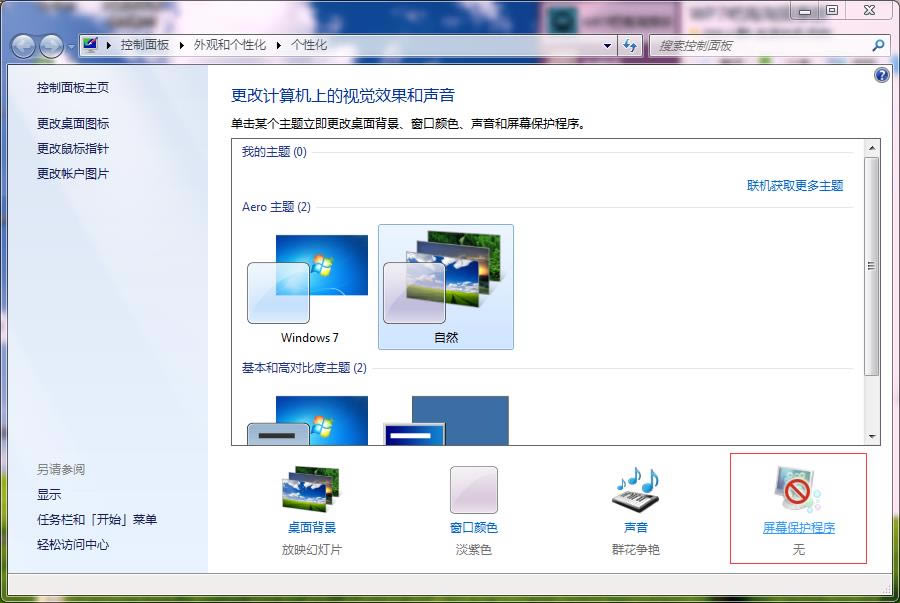The height and width of the screenshot is (603, 900).
Task: Open 声音 sound settings icon
Action: (x=636, y=490)
